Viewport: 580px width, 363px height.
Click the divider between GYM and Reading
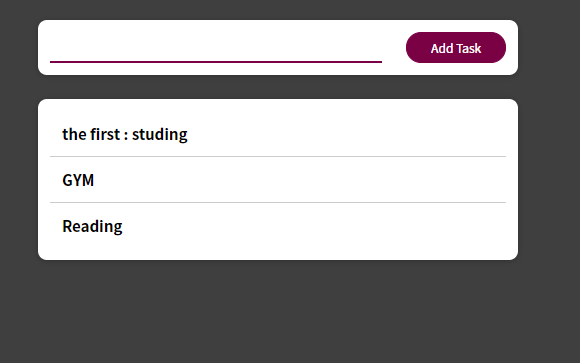tap(278, 202)
